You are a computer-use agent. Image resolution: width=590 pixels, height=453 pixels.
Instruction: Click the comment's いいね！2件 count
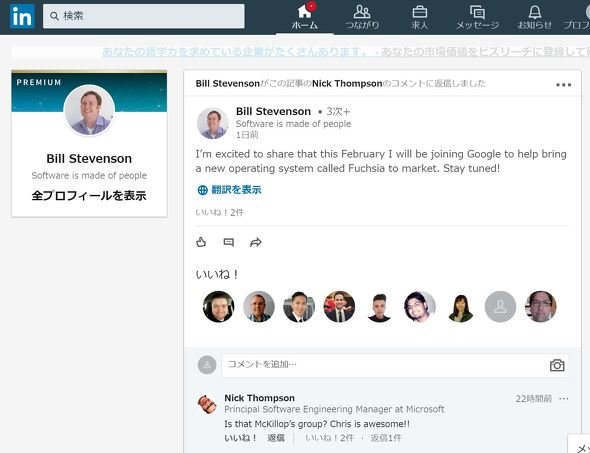(x=329, y=438)
